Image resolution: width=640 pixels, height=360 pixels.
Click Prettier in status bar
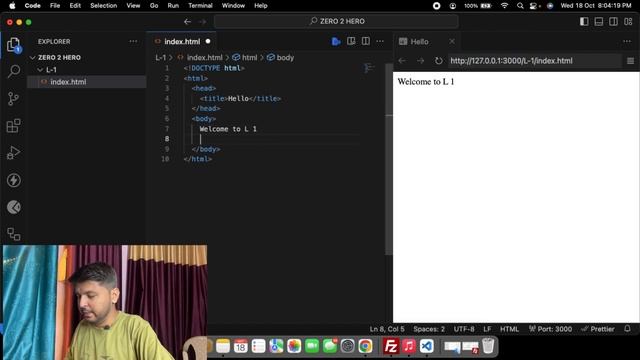click(598, 329)
